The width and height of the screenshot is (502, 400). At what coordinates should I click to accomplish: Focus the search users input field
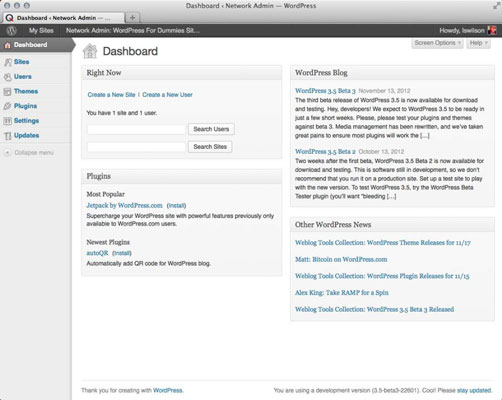tap(136, 129)
